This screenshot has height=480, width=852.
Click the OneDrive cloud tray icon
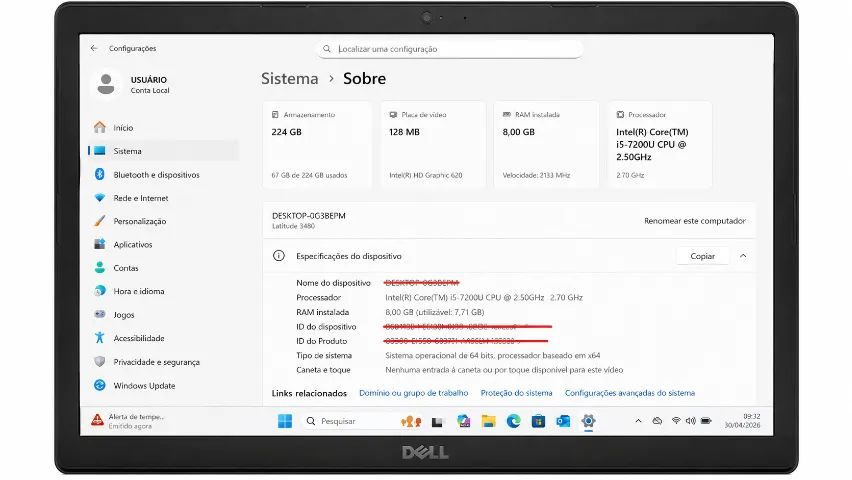[x=657, y=421]
